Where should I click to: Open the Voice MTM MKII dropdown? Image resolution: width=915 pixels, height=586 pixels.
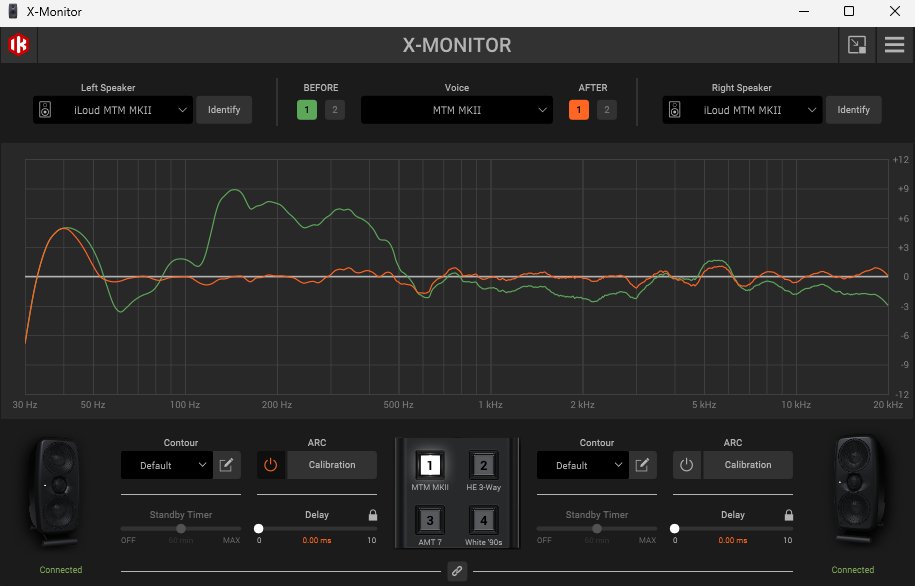click(x=457, y=110)
